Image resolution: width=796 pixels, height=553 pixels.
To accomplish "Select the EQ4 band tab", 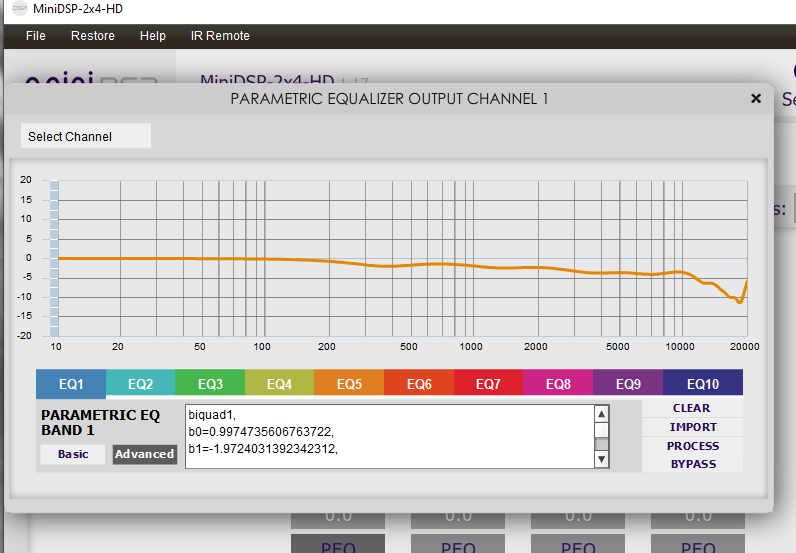I will (279, 383).
